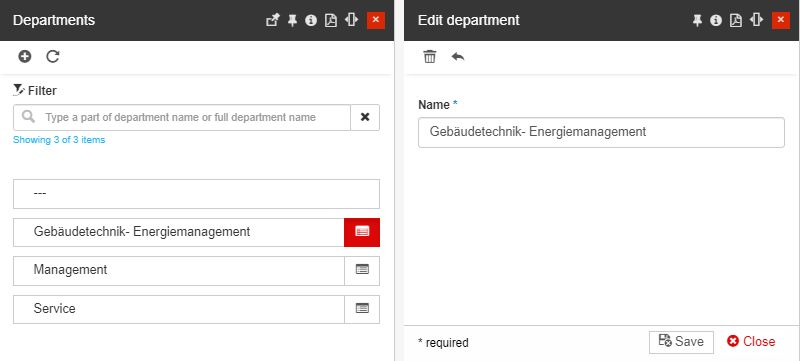Add a new department
This screenshot has width=800, height=361.
tap(24, 57)
